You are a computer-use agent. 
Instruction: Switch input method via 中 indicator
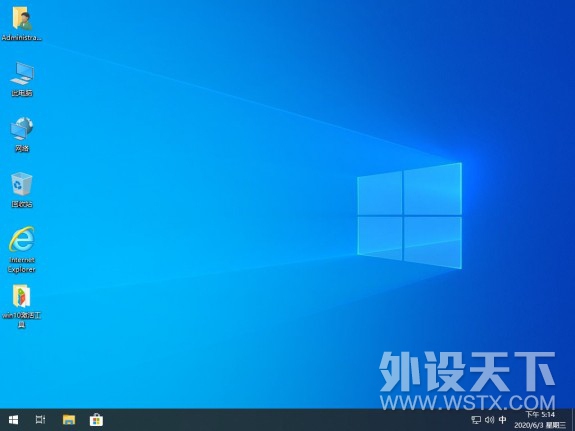[x=503, y=420]
